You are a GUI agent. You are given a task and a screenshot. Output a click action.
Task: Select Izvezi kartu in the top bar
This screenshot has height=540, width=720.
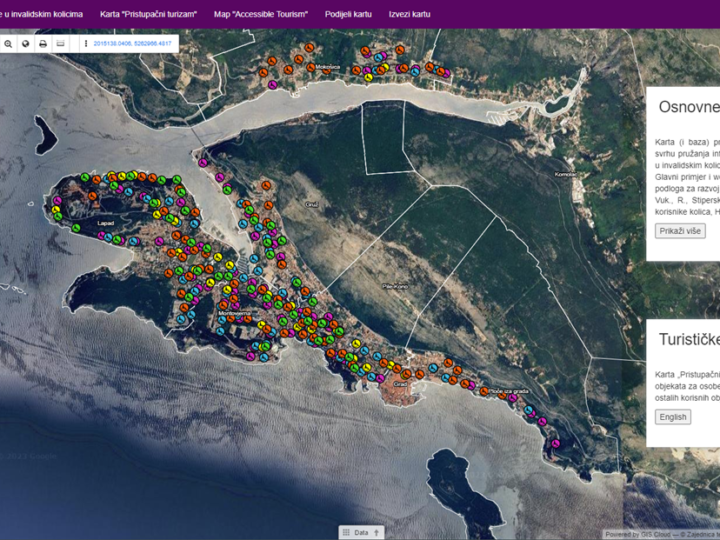tap(409, 14)
